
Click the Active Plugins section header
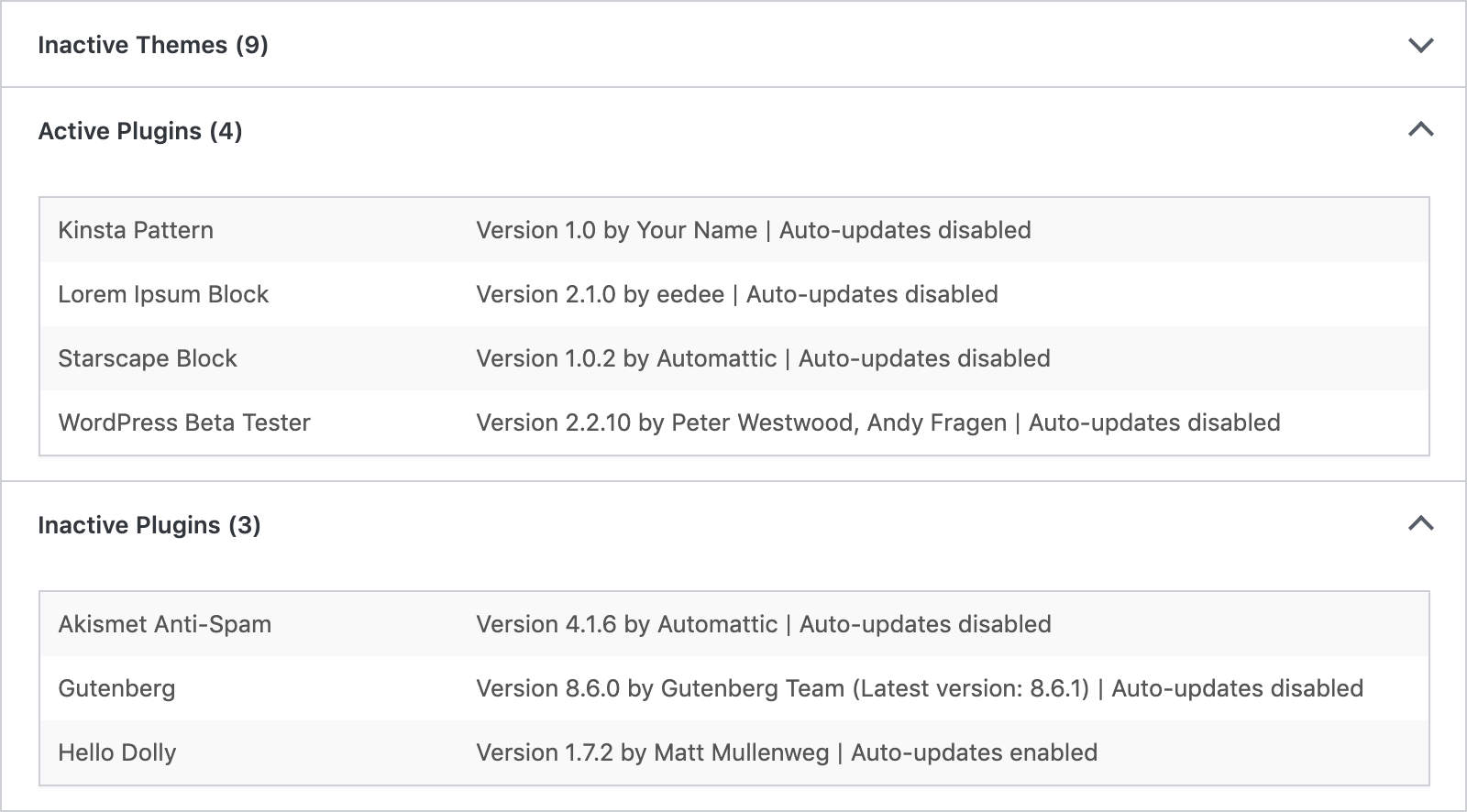click(138, 129)
